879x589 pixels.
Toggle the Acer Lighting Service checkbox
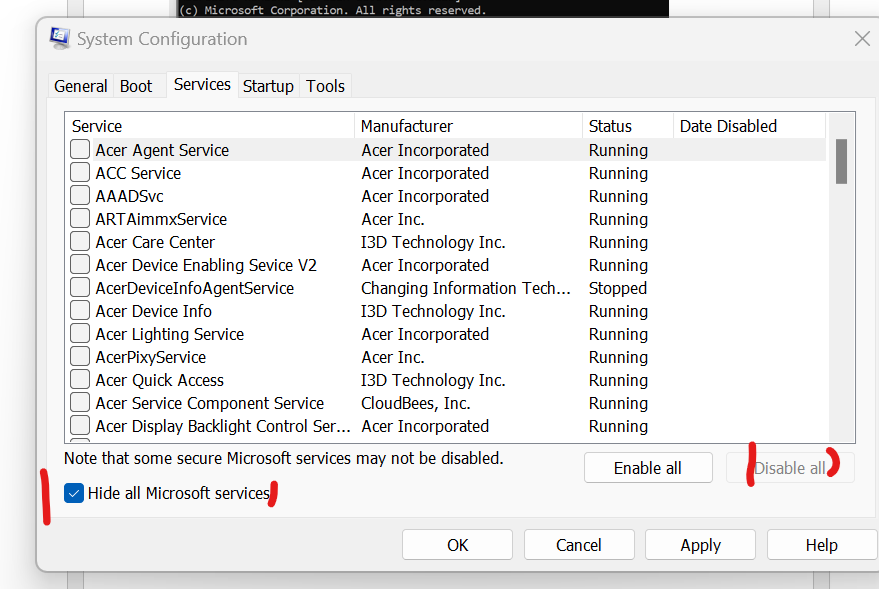[x=80, y=334]
